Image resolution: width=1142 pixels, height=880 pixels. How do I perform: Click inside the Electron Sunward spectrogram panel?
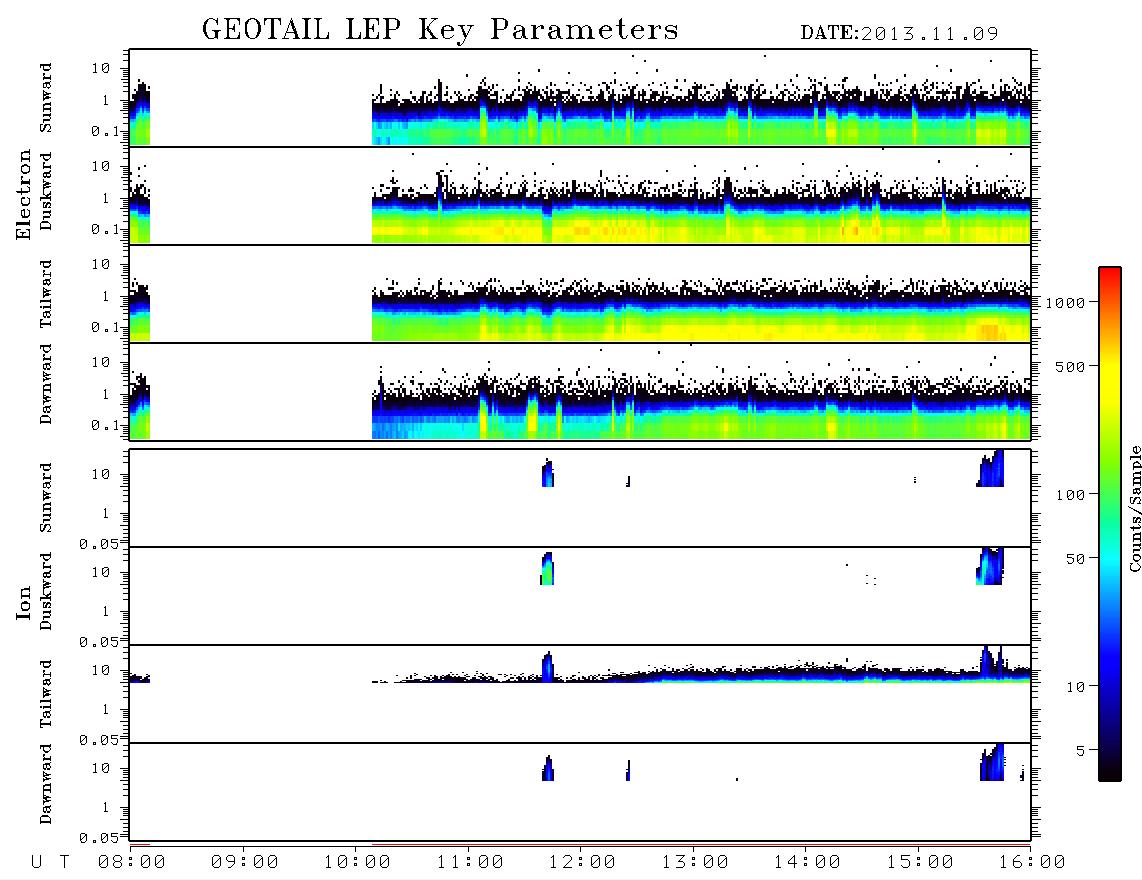580,98
